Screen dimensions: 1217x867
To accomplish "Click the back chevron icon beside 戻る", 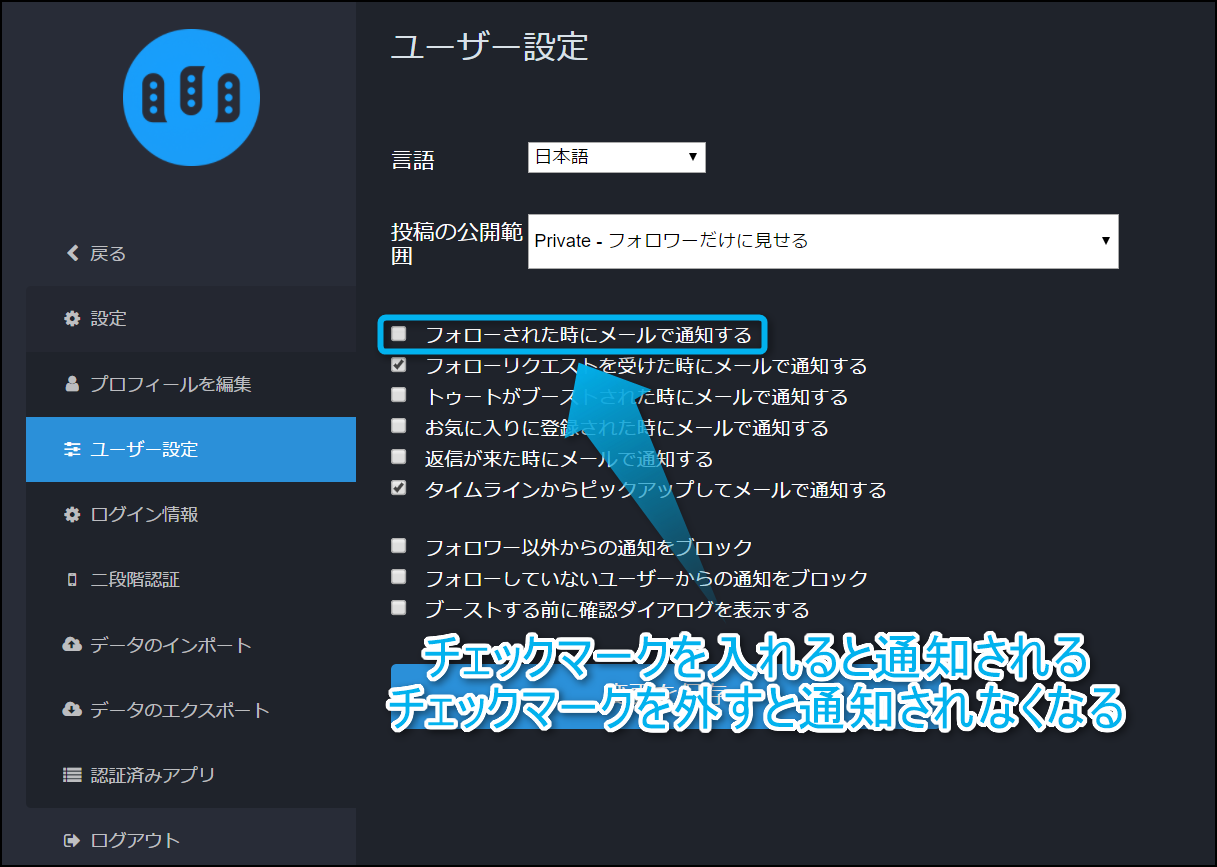I will pyautogui.click(x=72, y=254).
